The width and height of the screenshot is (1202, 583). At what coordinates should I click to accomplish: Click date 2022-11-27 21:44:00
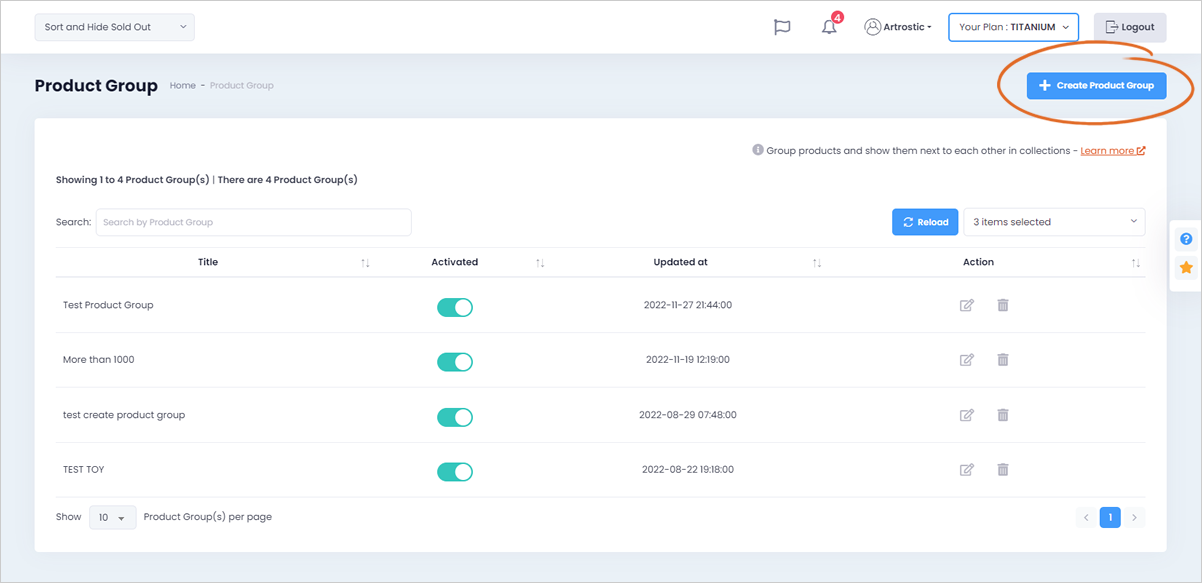point(688,305)
